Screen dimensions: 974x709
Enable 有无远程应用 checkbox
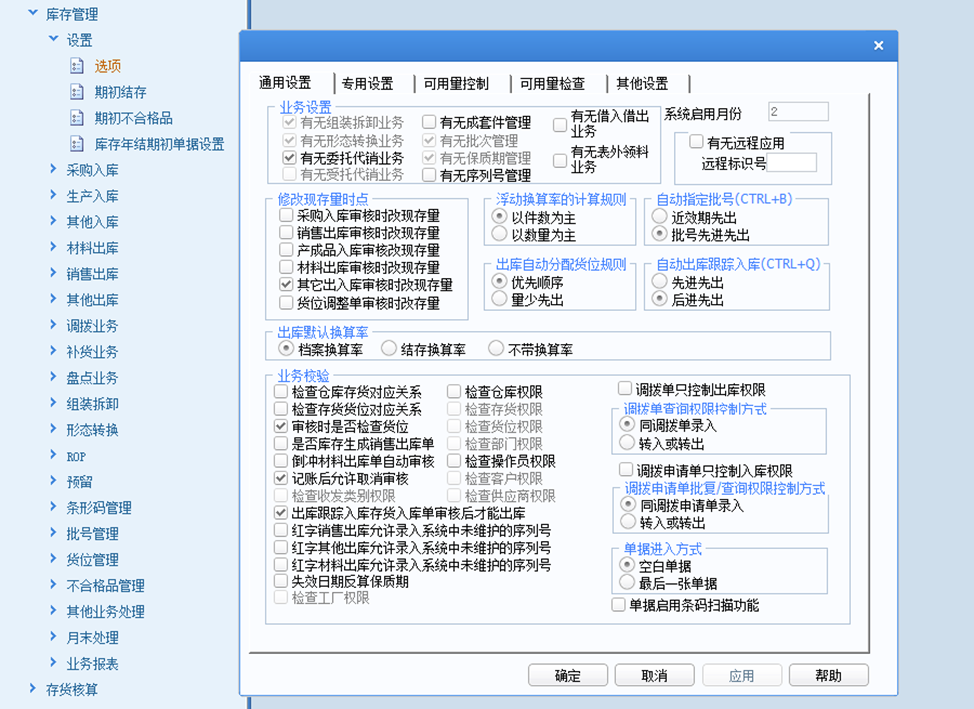[x=696, y=142]
